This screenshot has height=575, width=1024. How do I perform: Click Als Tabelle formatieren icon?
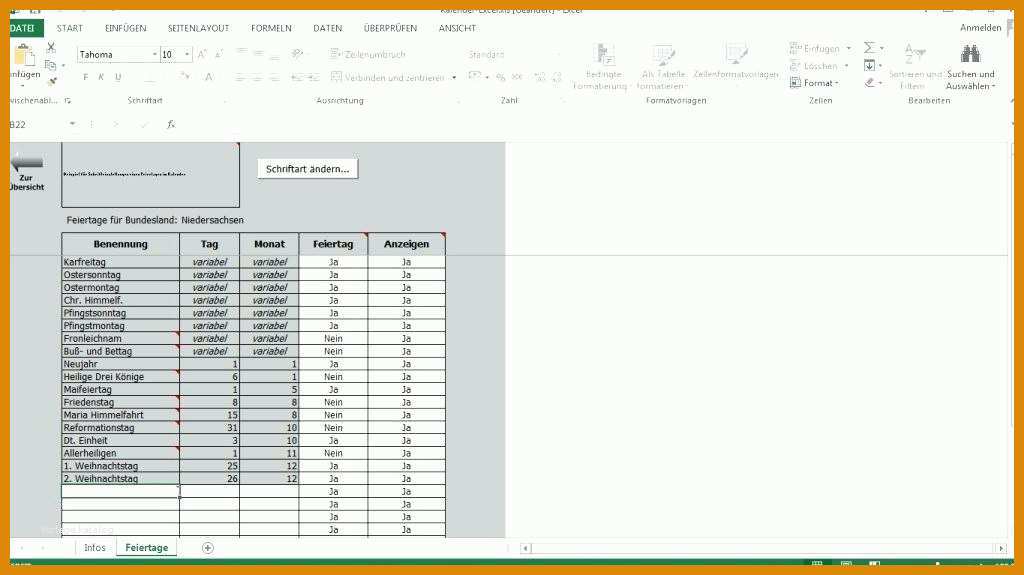pyautogui.click(x=663, y=55)
